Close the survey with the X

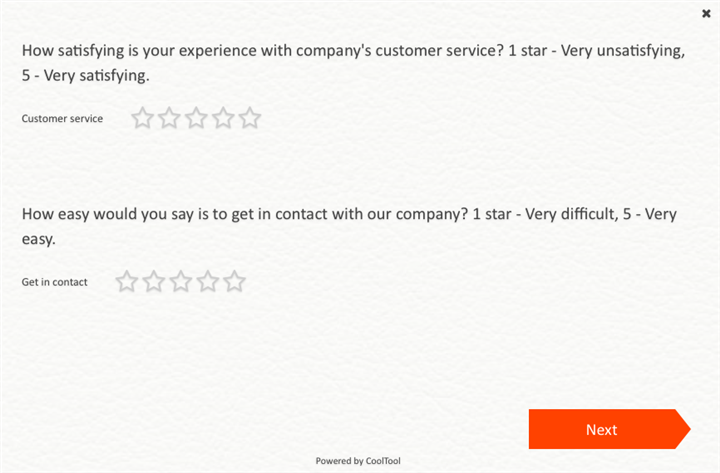point(706,14)
